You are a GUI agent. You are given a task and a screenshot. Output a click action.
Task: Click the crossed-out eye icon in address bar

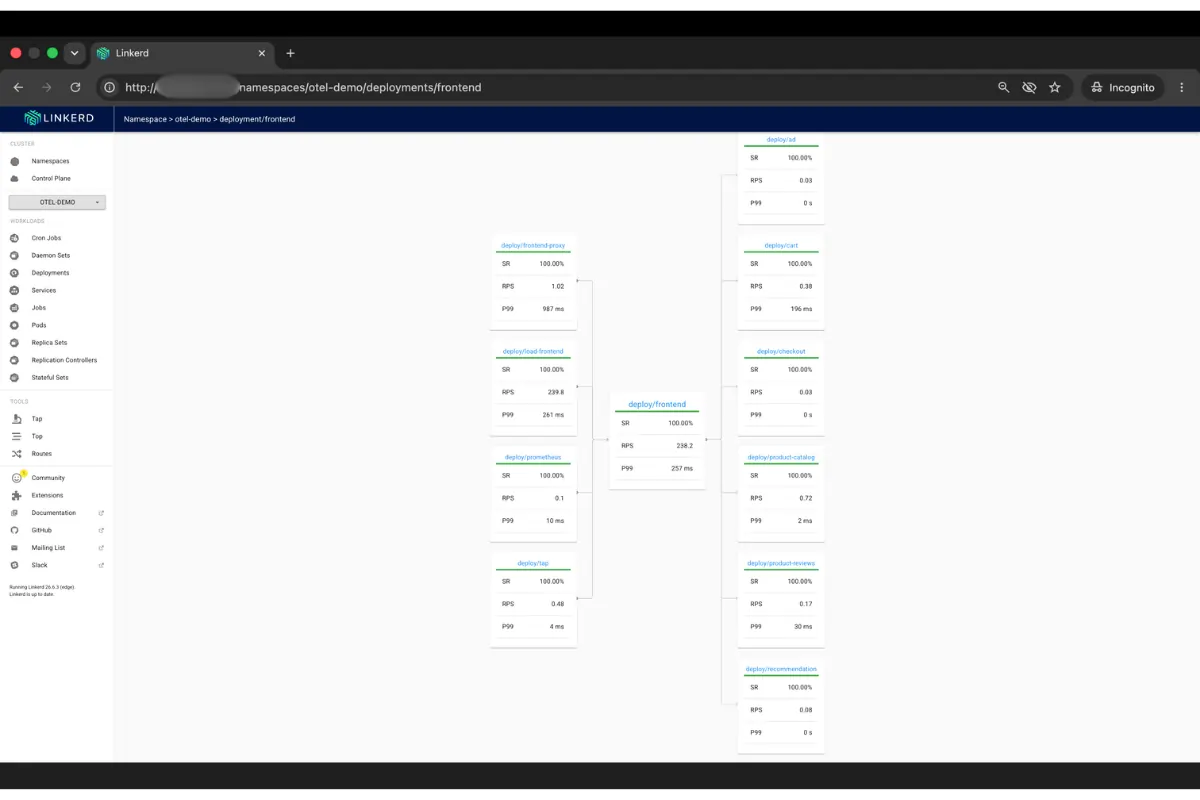point(1029,87)
